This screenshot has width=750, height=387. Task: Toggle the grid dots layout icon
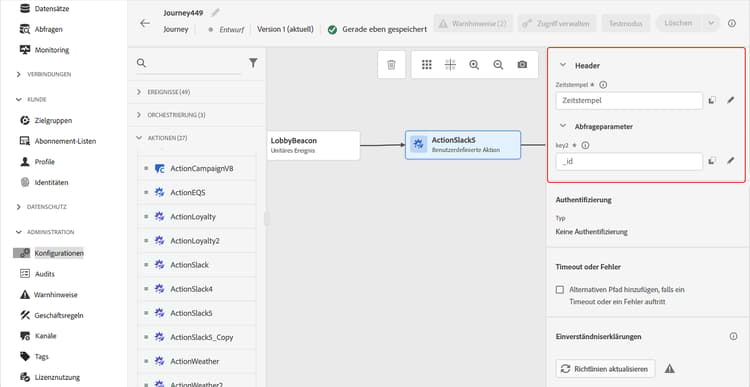click(x=427, y=65)
